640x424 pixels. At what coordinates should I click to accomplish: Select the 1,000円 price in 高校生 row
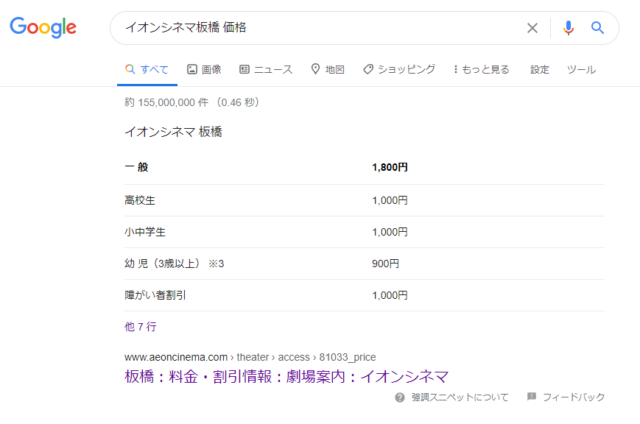click(390, 200)
